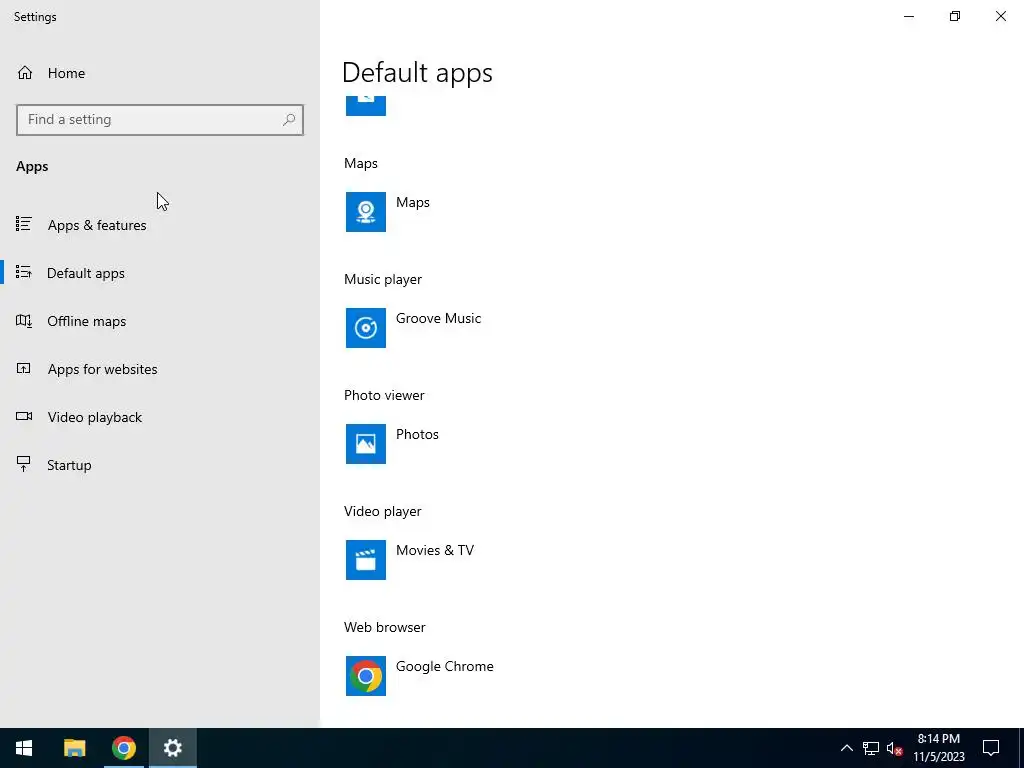
Task: Open the Windows Start menu
Action: [x=24, y=748]
